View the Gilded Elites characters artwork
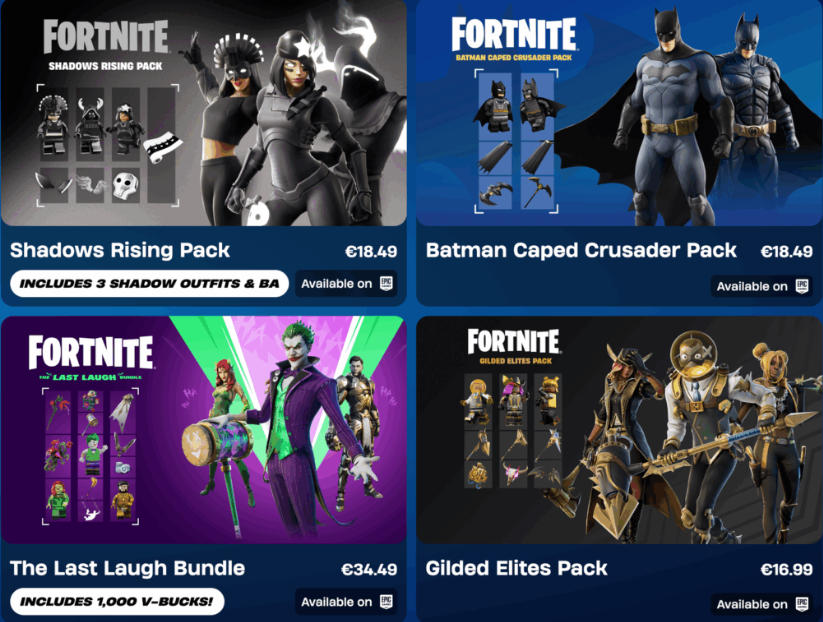Screen dimensions: 823x622 (x=619, y=430)
